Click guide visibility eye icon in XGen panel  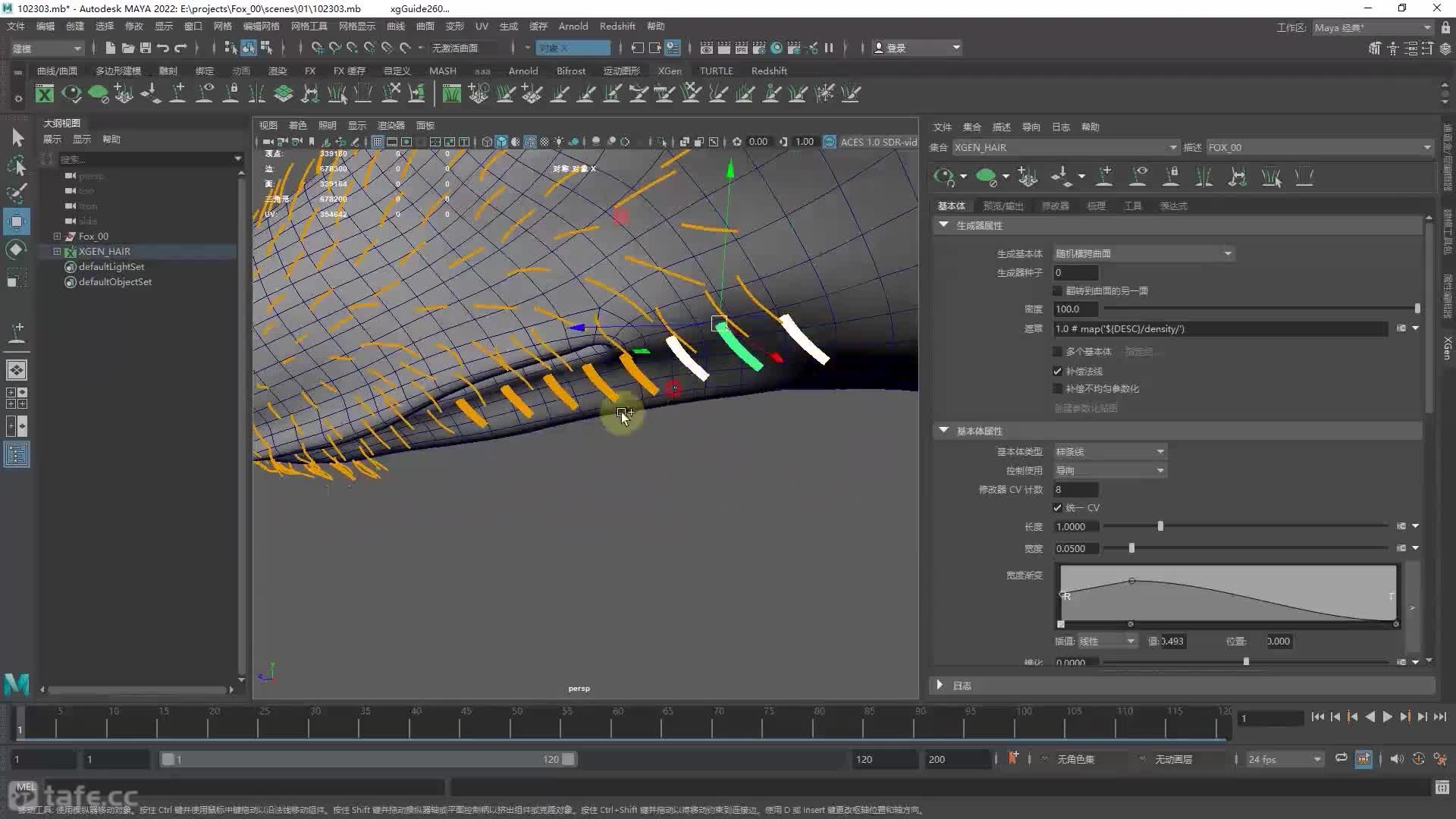pyautogui.click(x=1138, y=177)
